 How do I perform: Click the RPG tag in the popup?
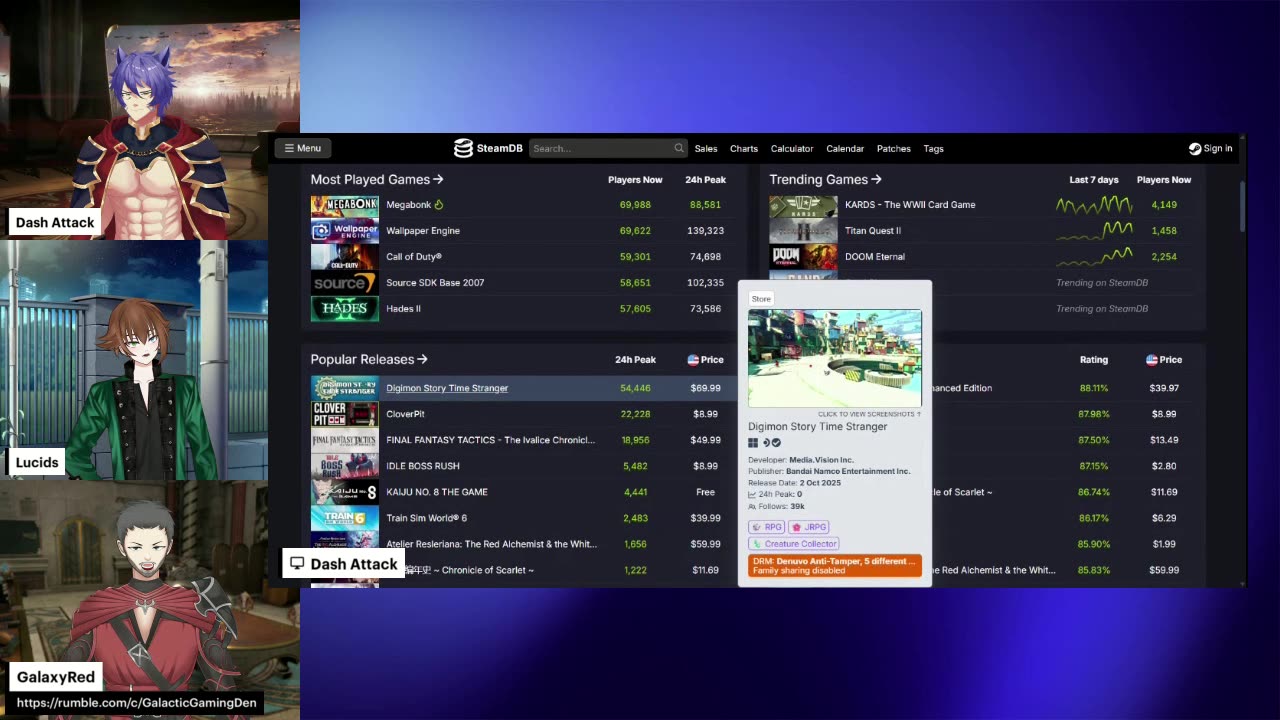tap(767, 527)
